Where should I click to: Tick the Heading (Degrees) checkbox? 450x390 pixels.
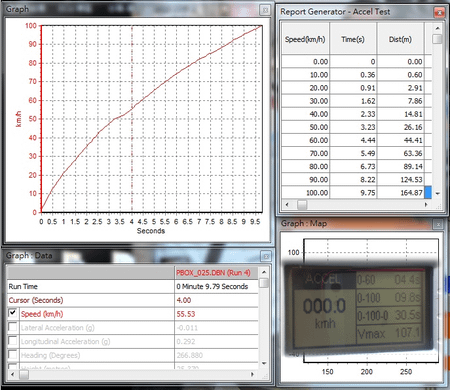(13, 354)
